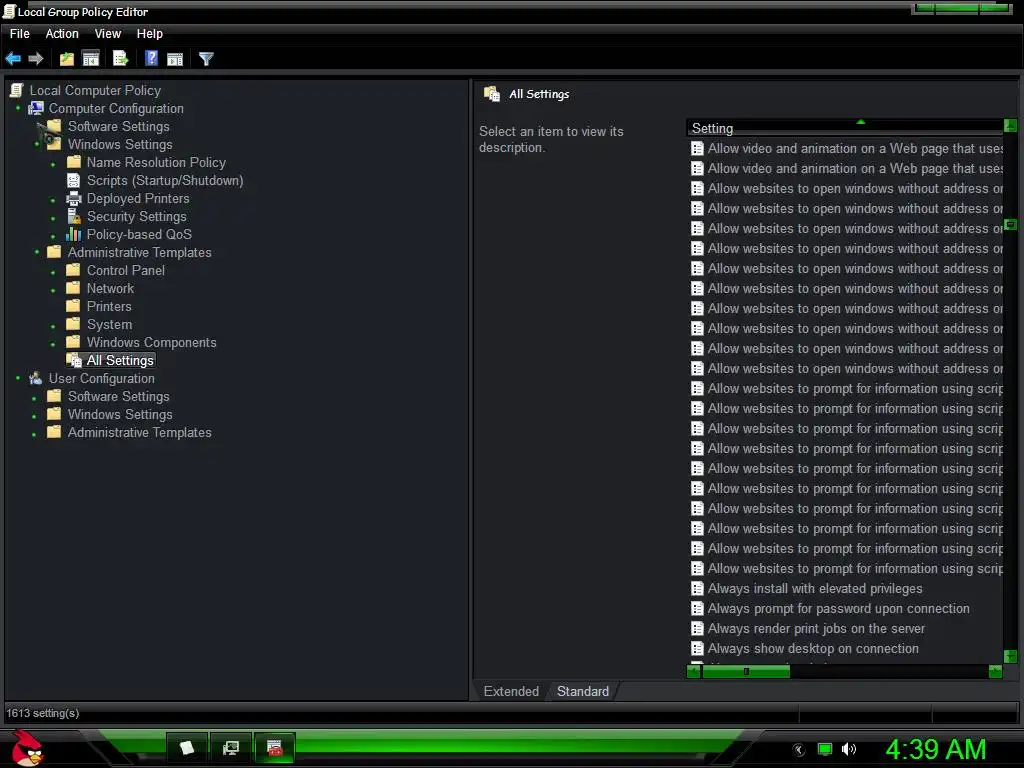
Task: Toggle the Show/Hide Console Tree icon
Action: pyautogui.click(x=91, y=59)
